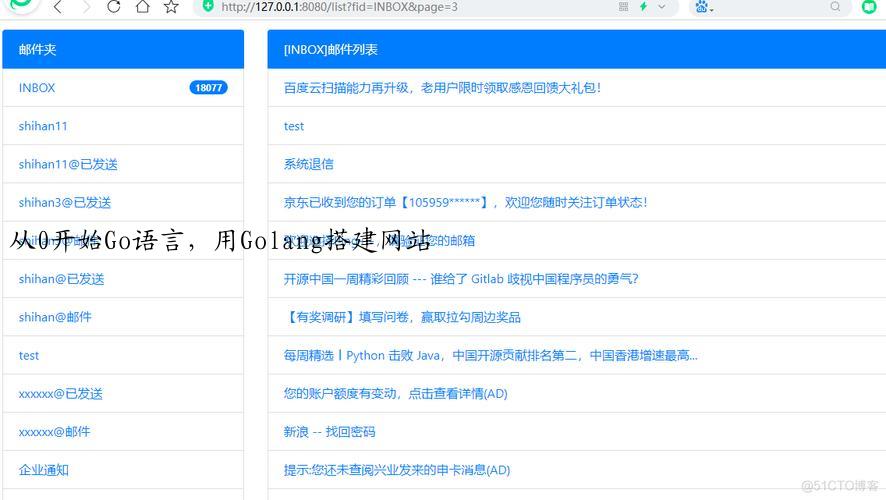The height and width of the screenshot is (500, 886).
Task: Open the 每周精选 Python 击败 Java email
Action: coord(490,355)
